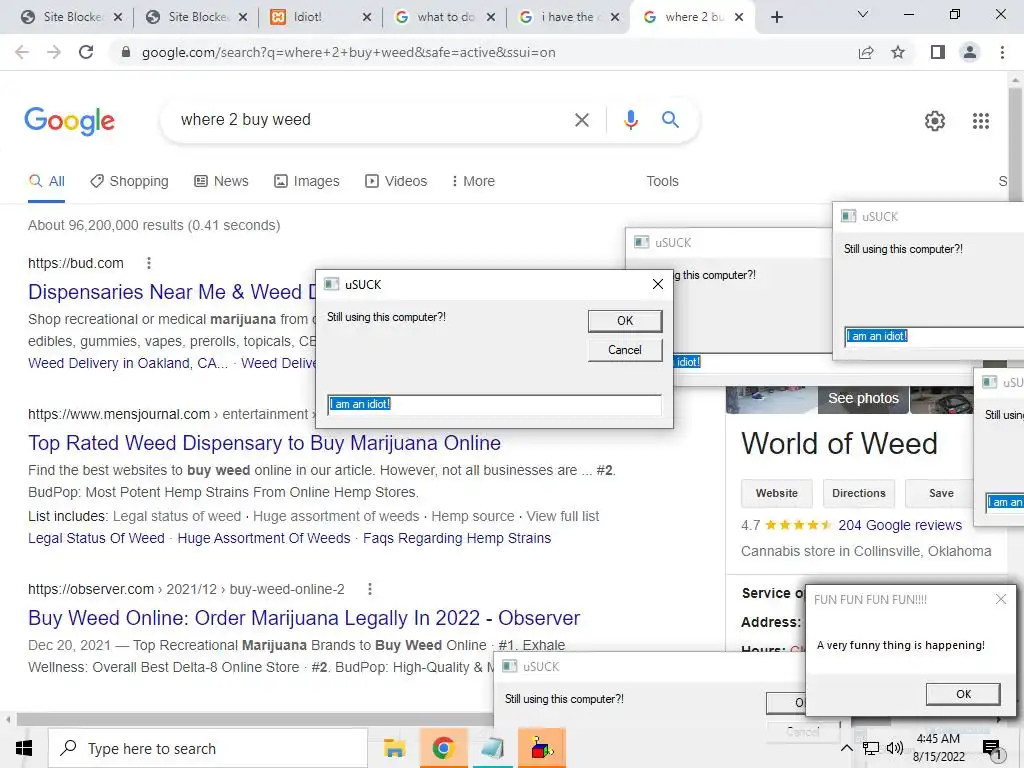1024x768 pixels.
Task: Open the Google apps grid
Action: click(x=981, y=121)
